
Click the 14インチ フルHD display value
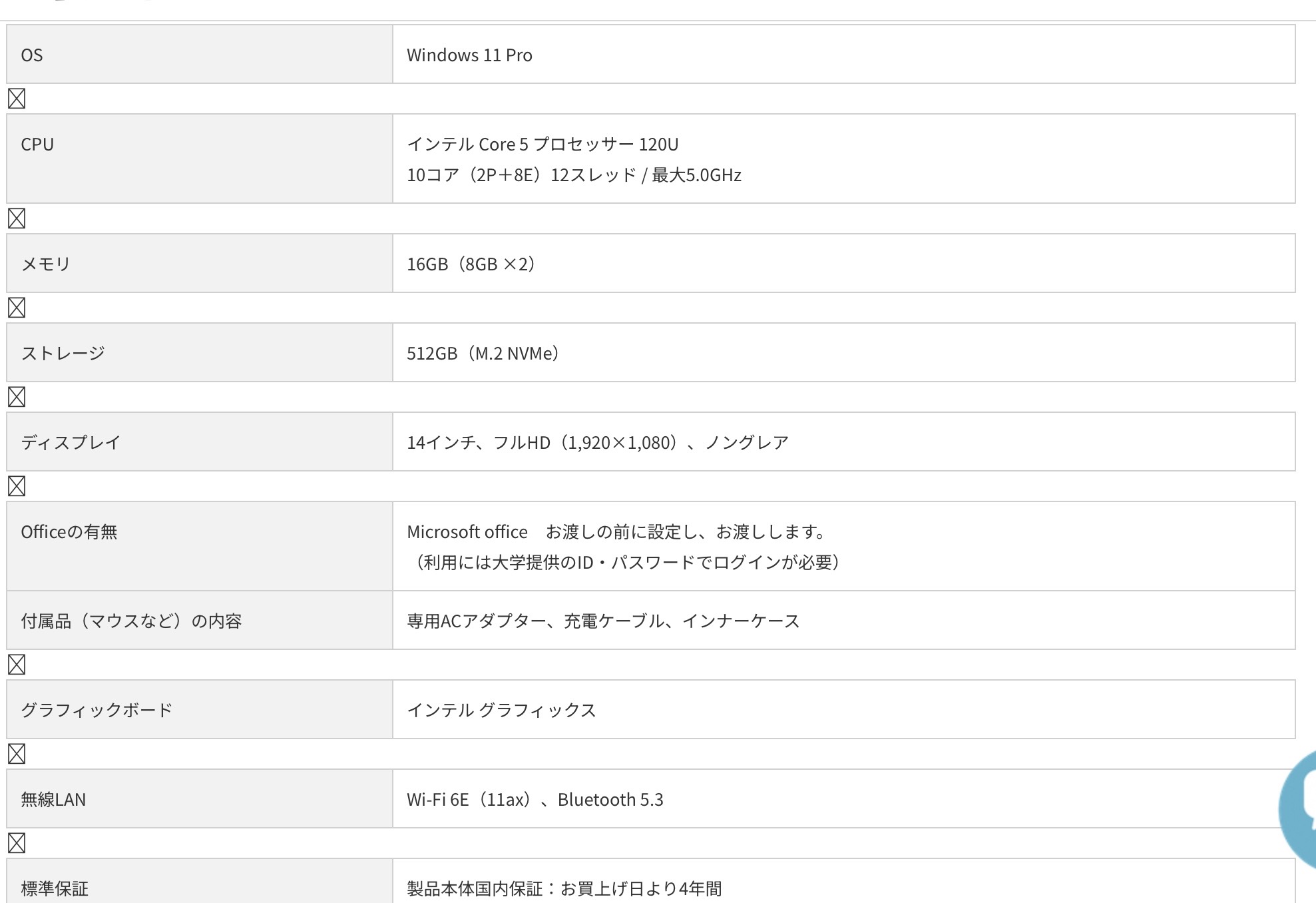point(597,443)
